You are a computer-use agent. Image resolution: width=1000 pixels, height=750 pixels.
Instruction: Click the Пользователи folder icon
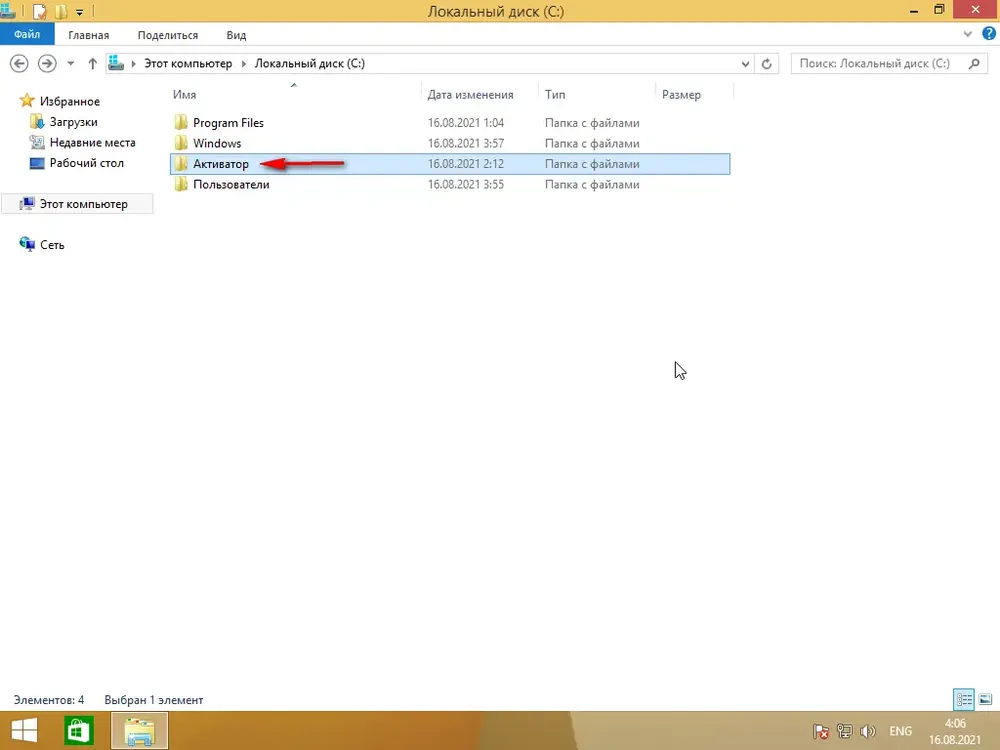[181, 184]
